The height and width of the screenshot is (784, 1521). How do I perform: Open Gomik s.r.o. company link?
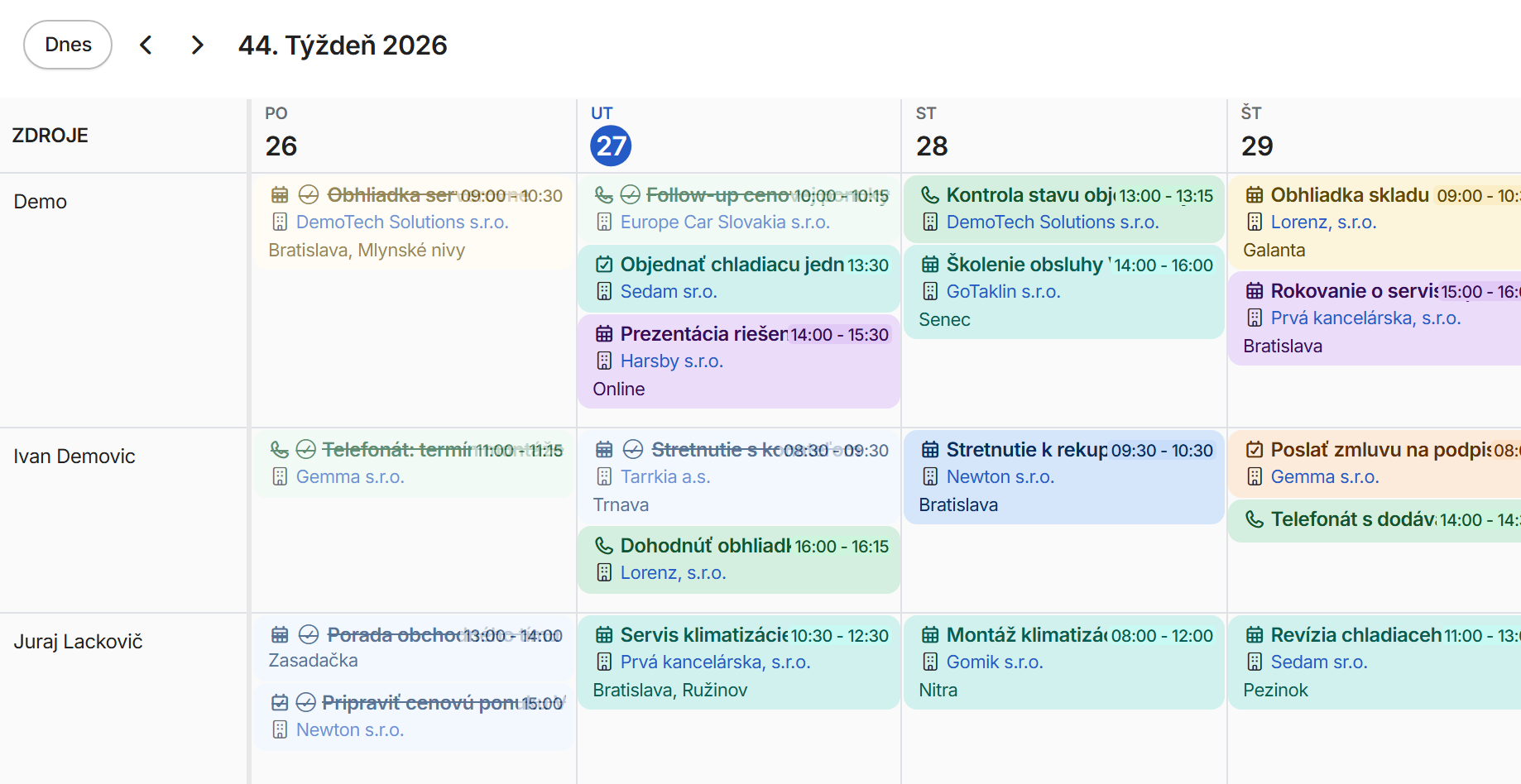pos(995,662)
